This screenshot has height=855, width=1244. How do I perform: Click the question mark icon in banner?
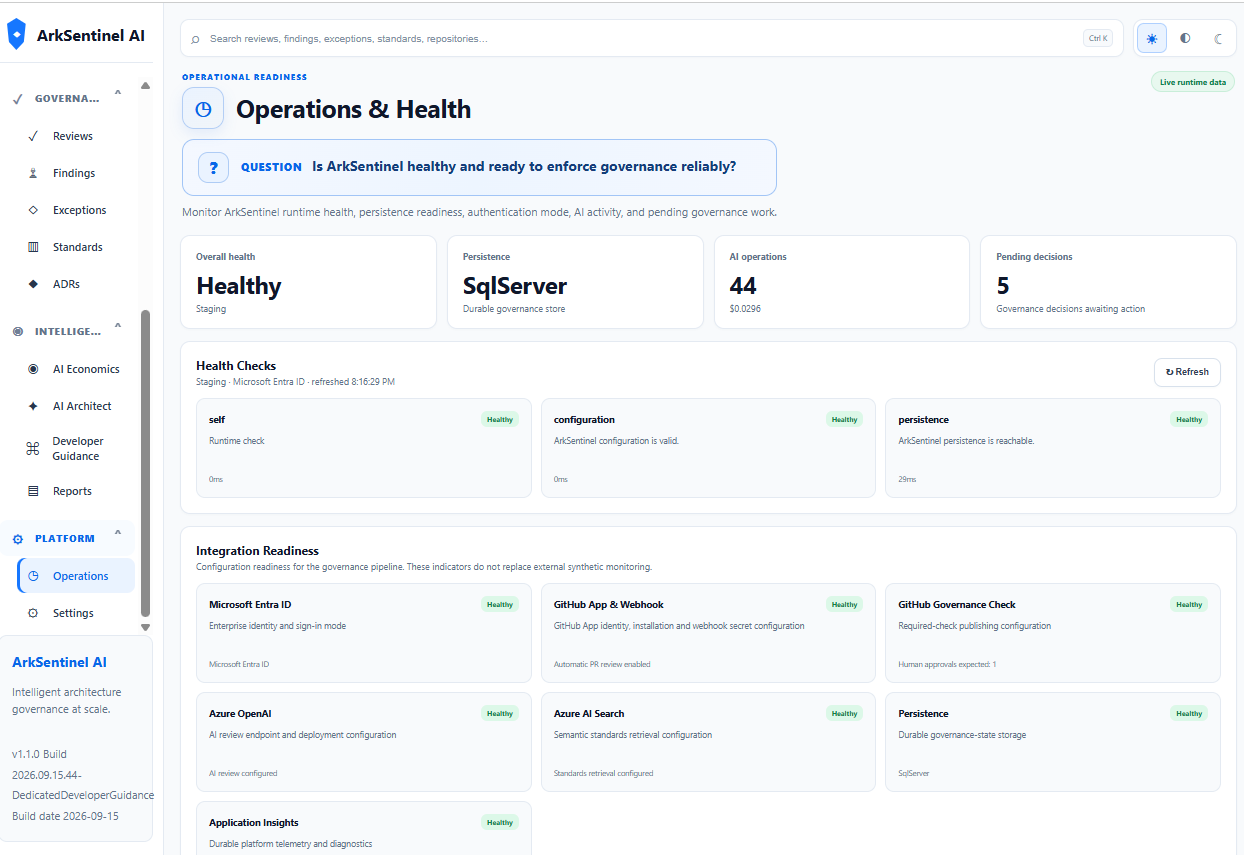[213, 167]
